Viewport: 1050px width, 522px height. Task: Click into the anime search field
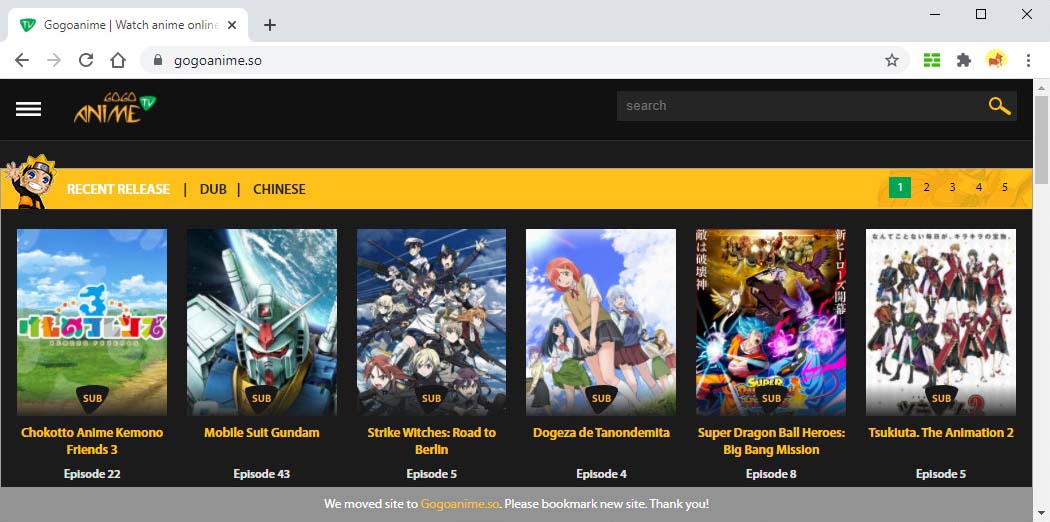[x=800, y=106]
